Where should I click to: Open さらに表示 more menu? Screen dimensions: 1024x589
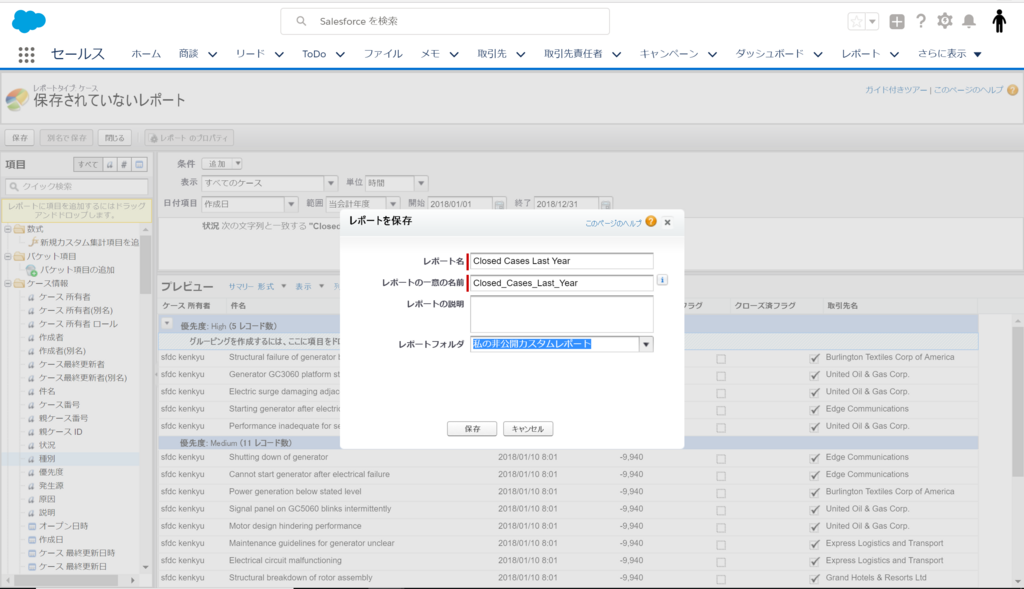[950, 54]
